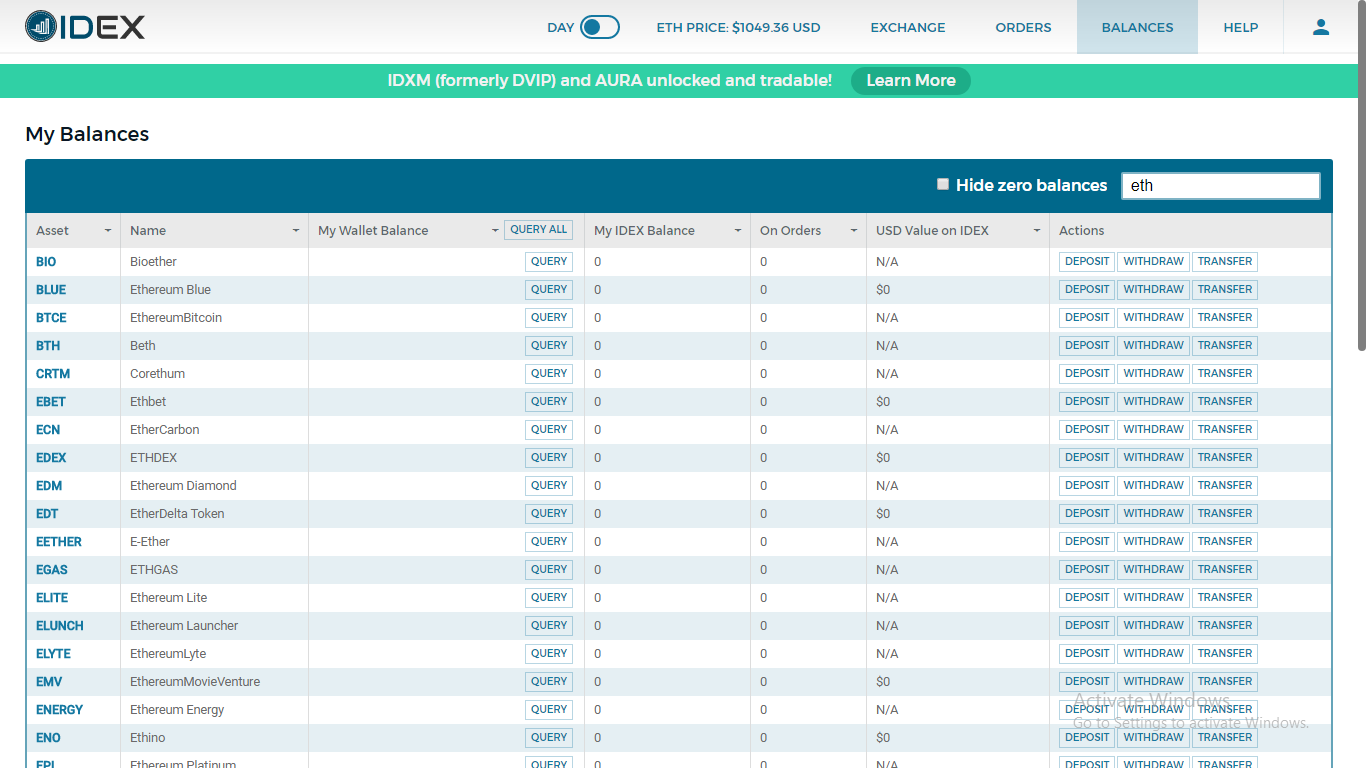This screenshot has height=768, width=1366.
Task: Open the My Wallet Balance column dropdown arrow
Action: [495, 231]
